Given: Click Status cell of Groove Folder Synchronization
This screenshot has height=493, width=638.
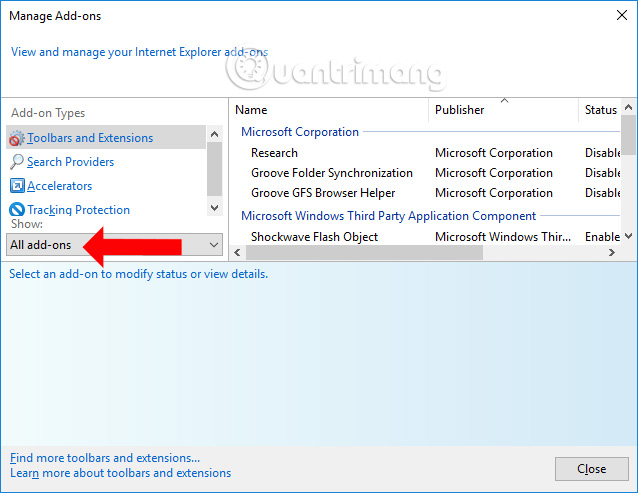Looking at the screenshot, I should (x=602, y=173).
